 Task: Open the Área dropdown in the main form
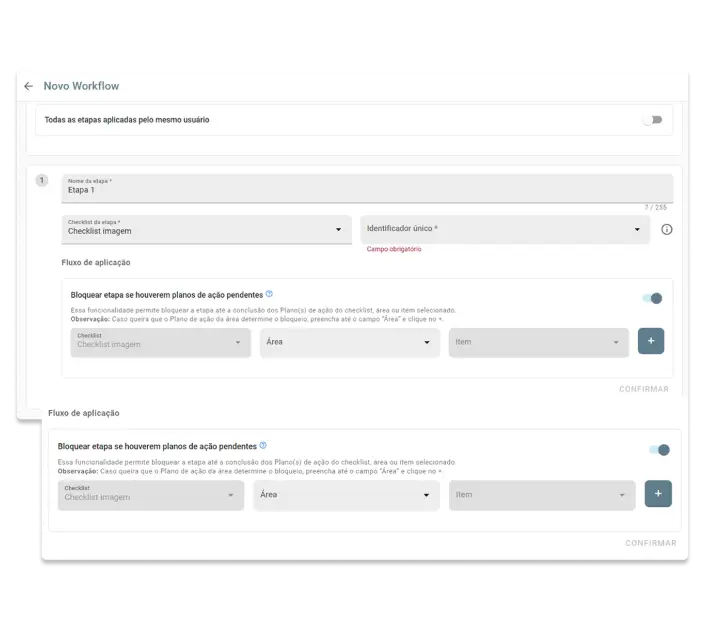click(x=349, y=342)
